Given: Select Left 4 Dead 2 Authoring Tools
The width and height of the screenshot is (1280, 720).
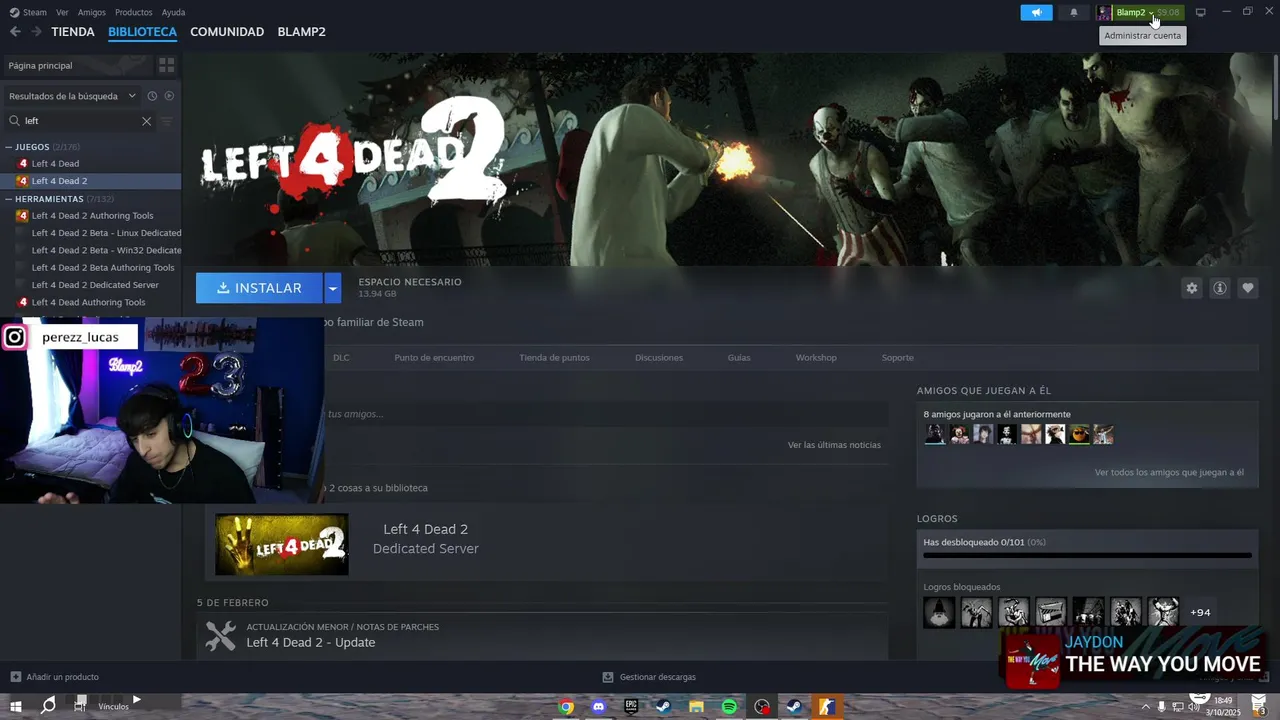Looking at the screenshot, I should point(91,216).
